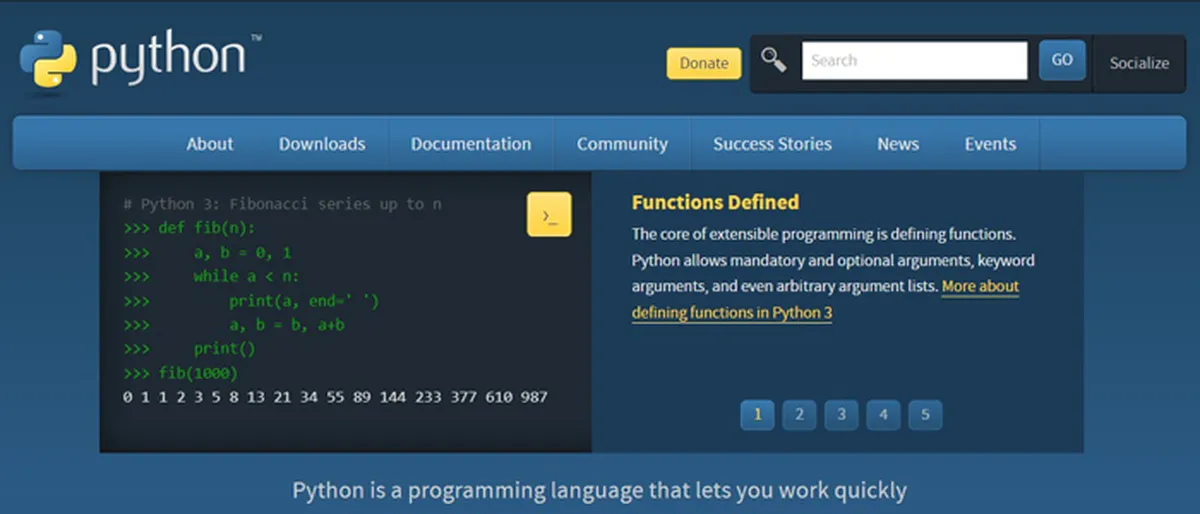Image resolution: width=1200 pixels, height=514 pixels.
Task: Click the 'a, b = 0, 1' code line
Action: click(243, 252)
